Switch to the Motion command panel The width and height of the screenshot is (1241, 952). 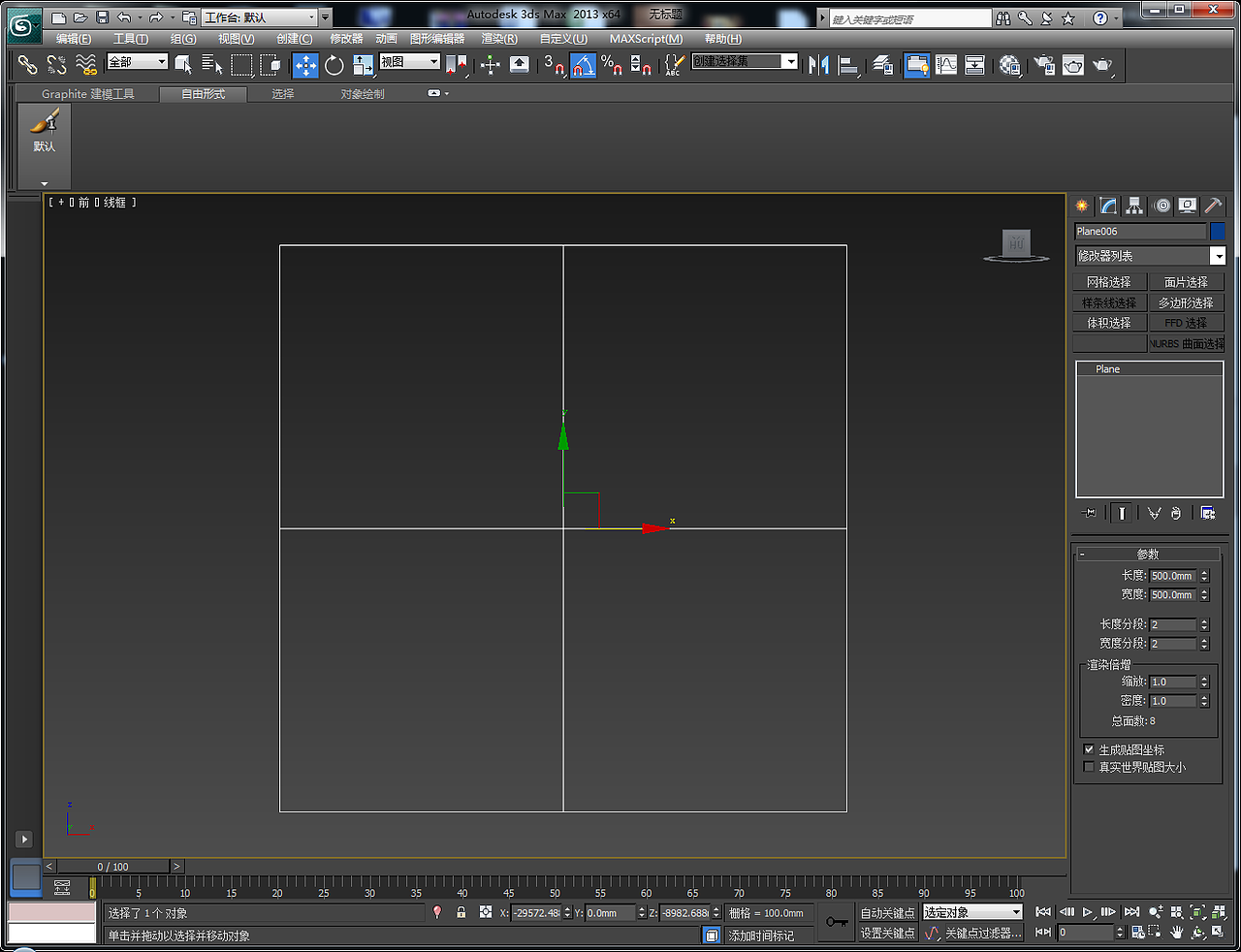pyautogui.click(x=1161, y=206)
